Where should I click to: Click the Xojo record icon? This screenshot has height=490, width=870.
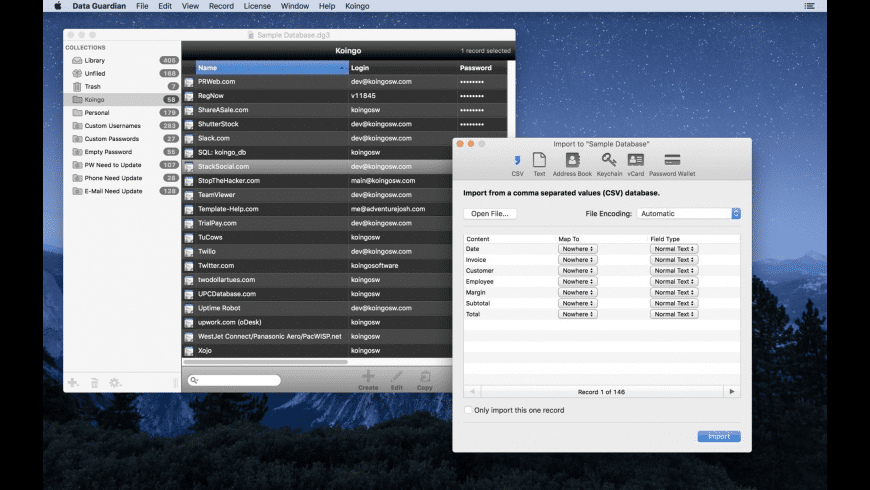pos(189,351)
